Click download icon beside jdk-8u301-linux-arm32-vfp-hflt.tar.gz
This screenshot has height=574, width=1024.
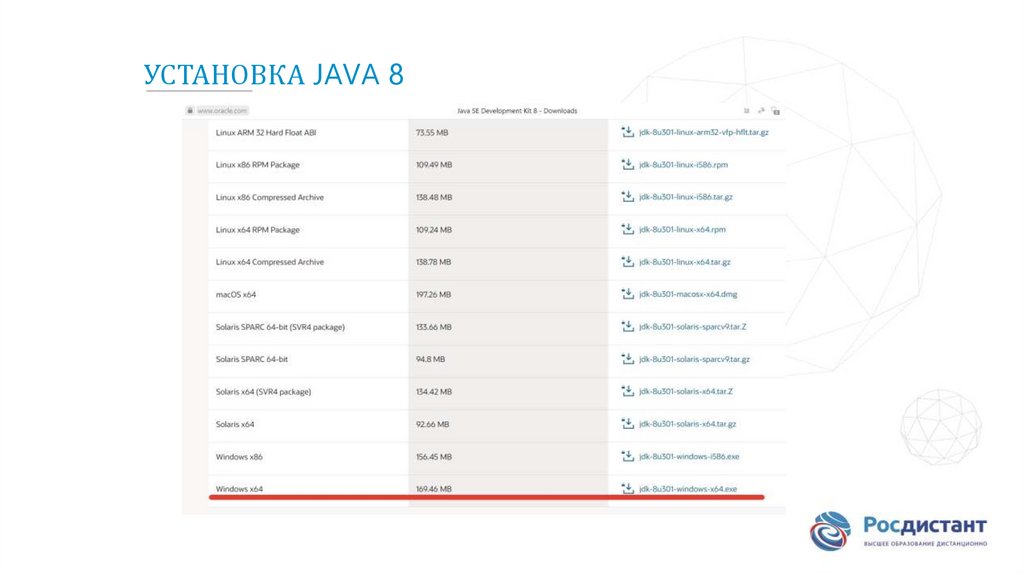(x=628, y=132)
